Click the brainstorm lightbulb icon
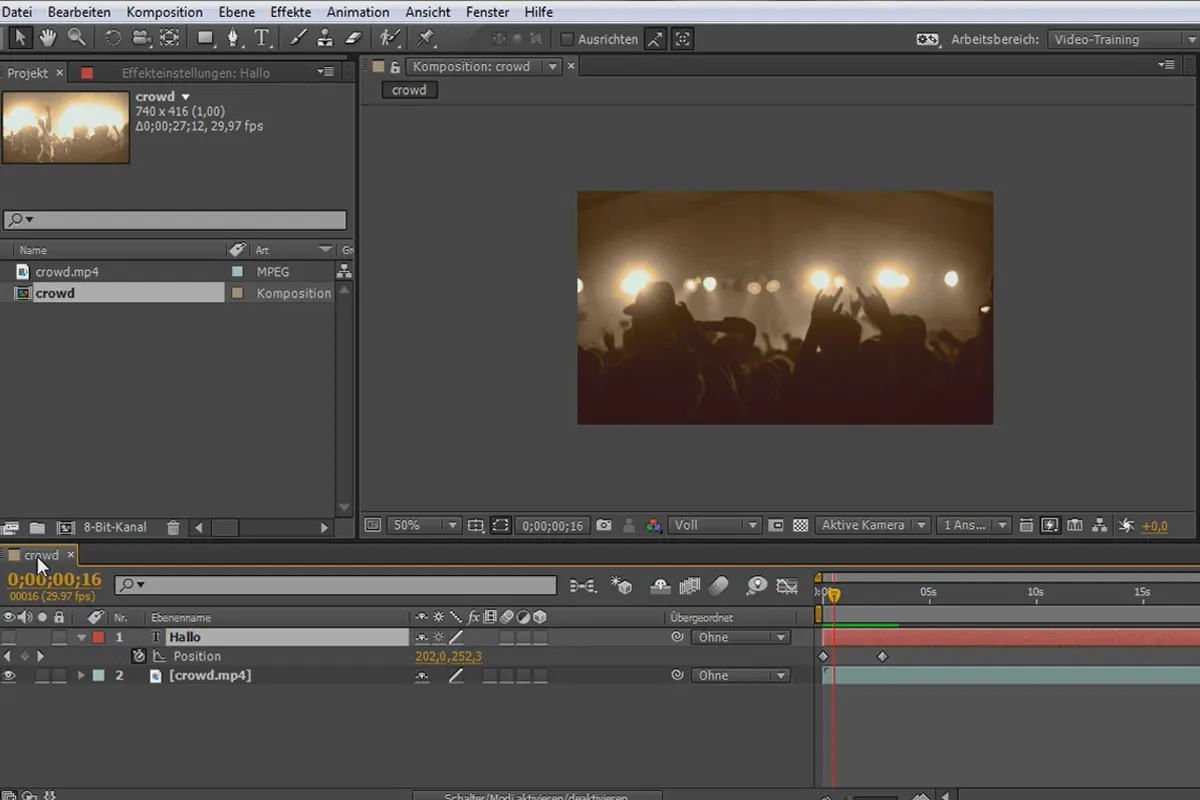The image size is (1200, 800). pos(757,585)
